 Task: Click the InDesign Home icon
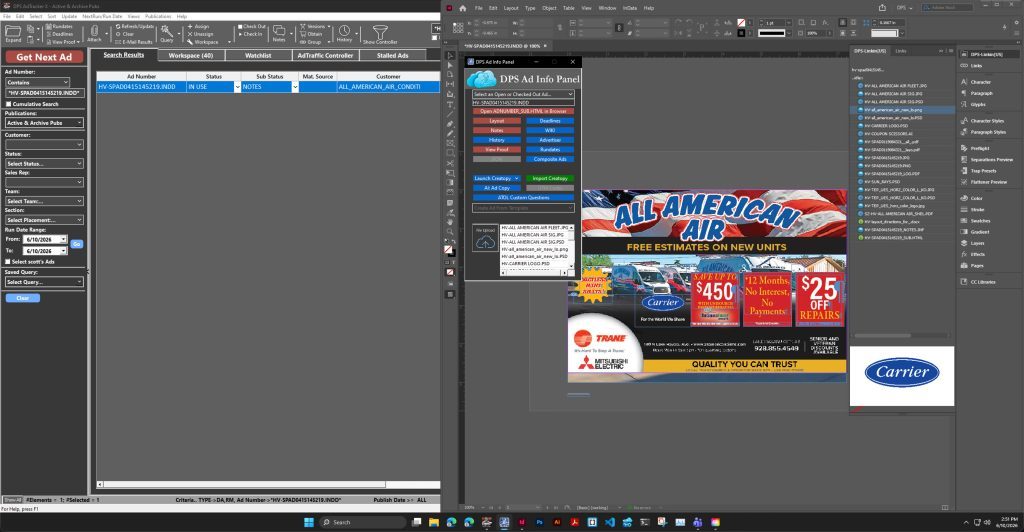tap(462, 8)
